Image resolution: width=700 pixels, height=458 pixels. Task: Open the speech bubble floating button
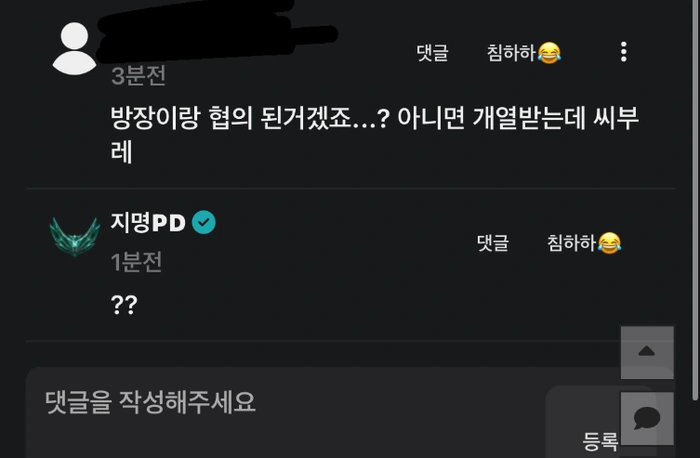[647, 418]
